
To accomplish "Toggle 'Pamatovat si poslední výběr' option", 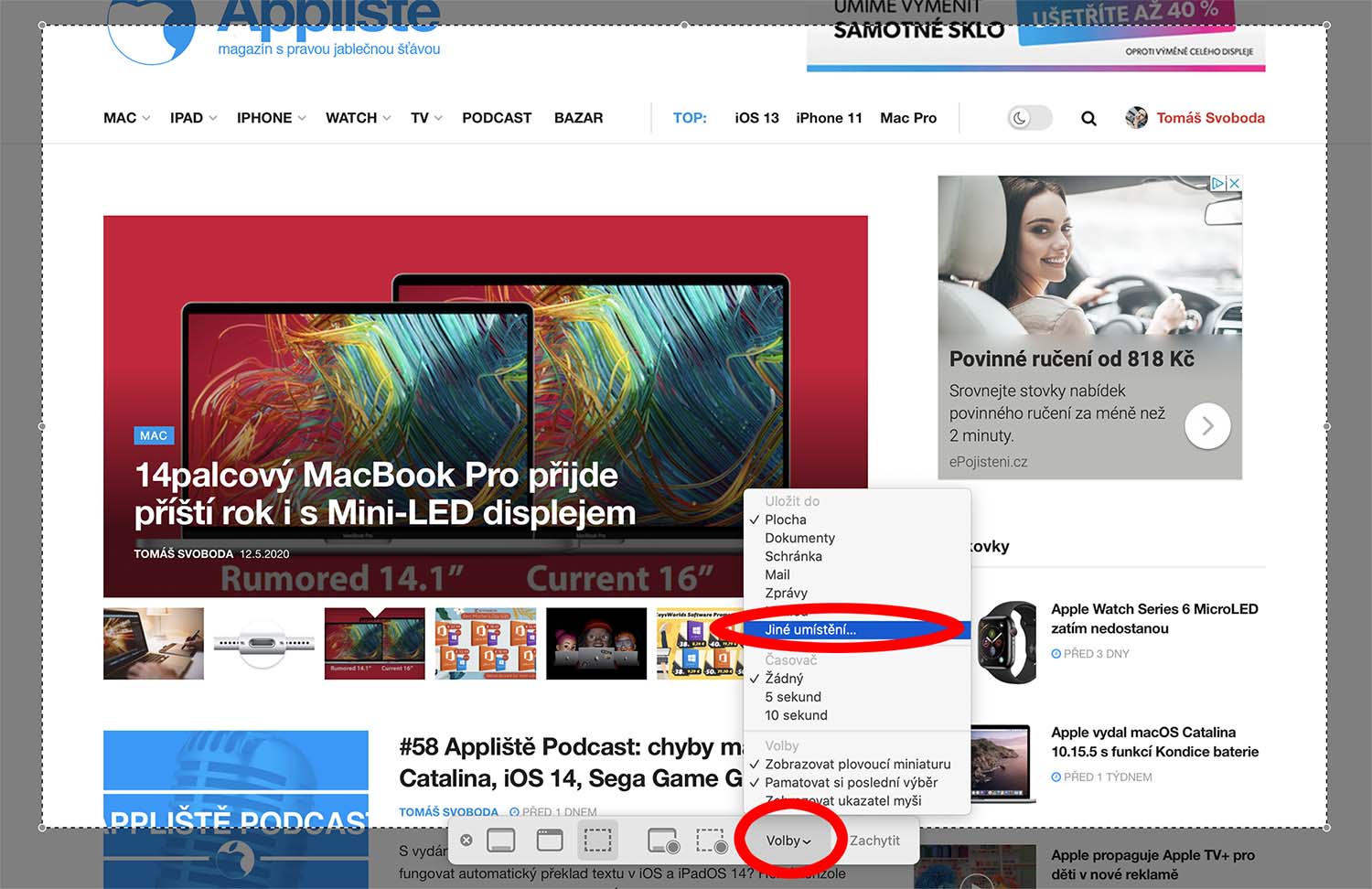I will [851, 782].
